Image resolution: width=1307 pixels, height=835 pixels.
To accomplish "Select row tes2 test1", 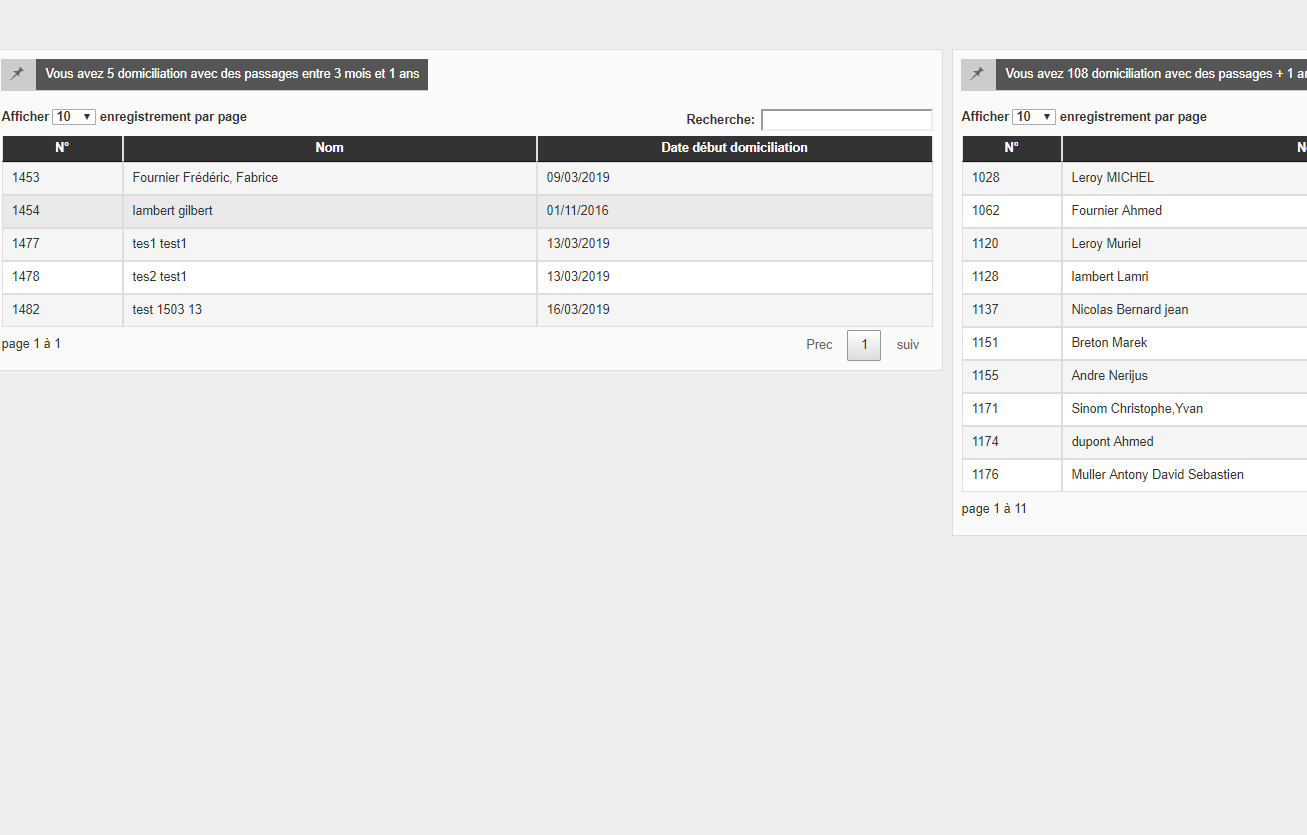I will 467,277.
